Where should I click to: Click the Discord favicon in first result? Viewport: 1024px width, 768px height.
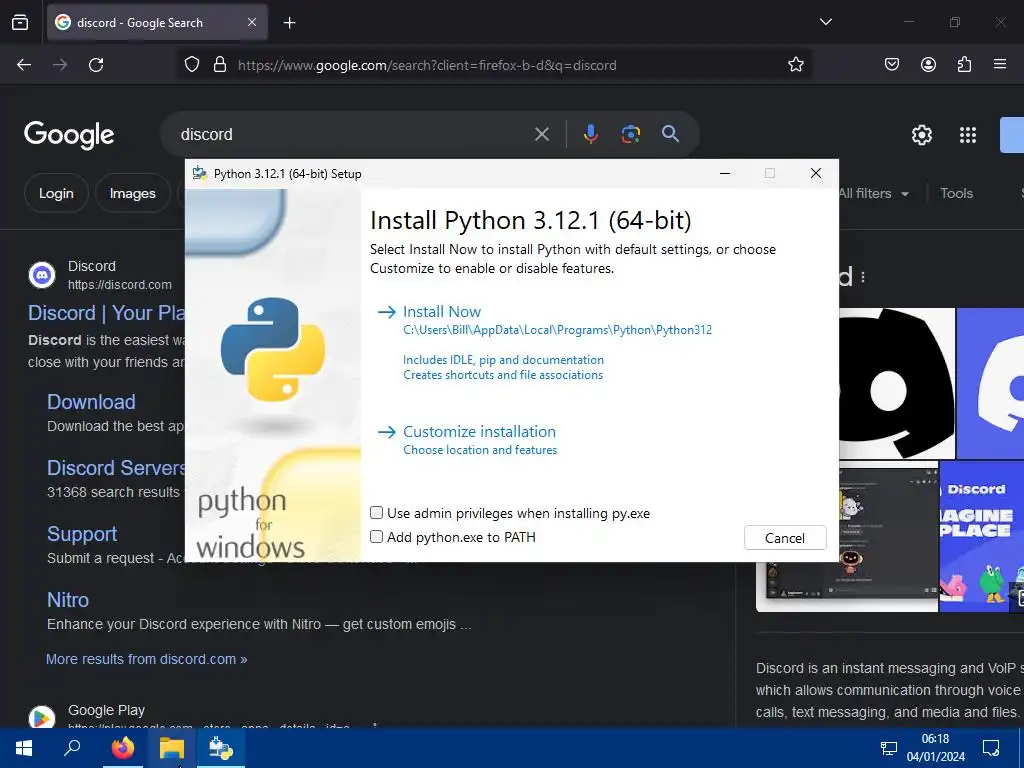pyautogui.click(x=42, y=275)
